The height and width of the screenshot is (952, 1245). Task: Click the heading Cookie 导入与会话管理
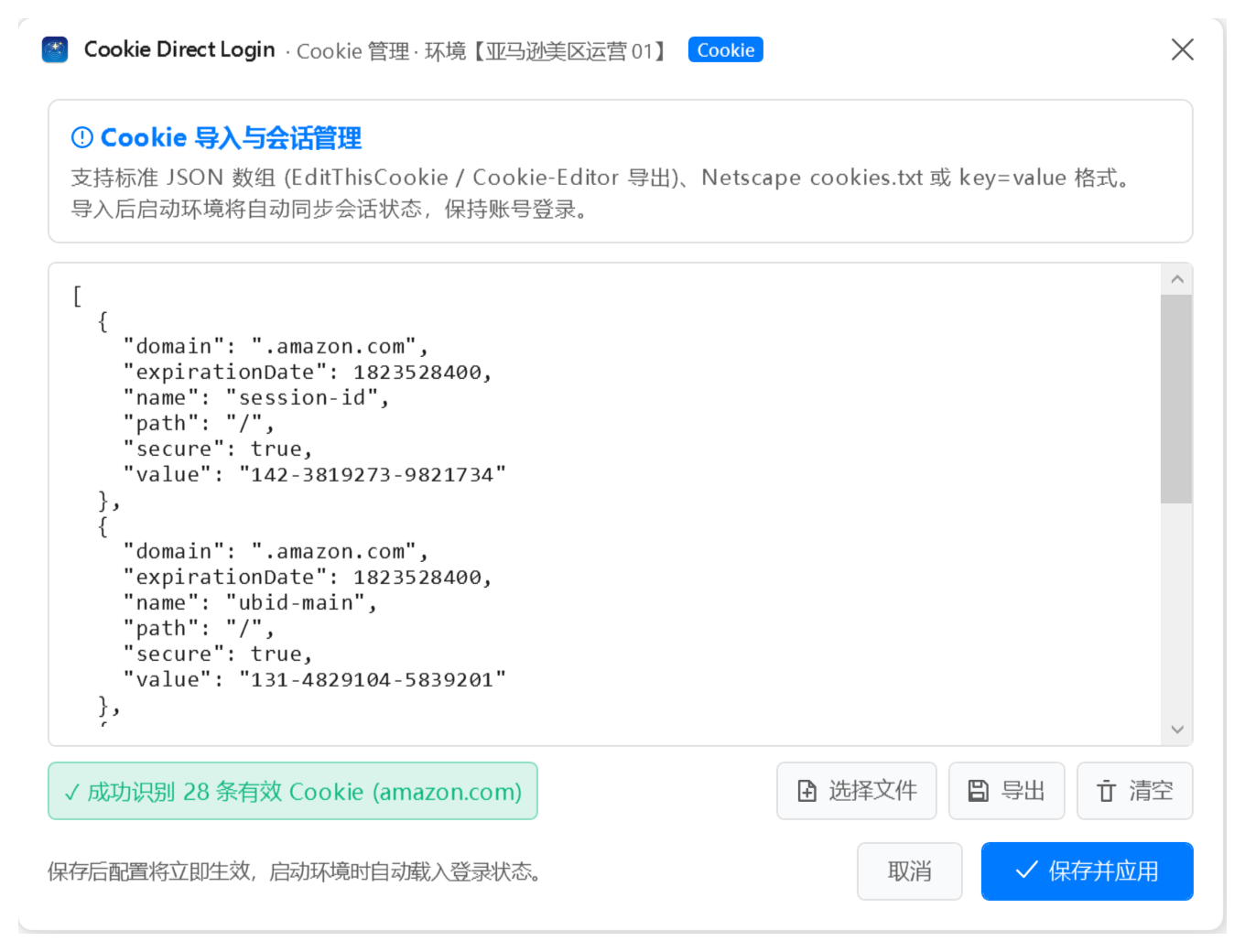coord(231,138)
